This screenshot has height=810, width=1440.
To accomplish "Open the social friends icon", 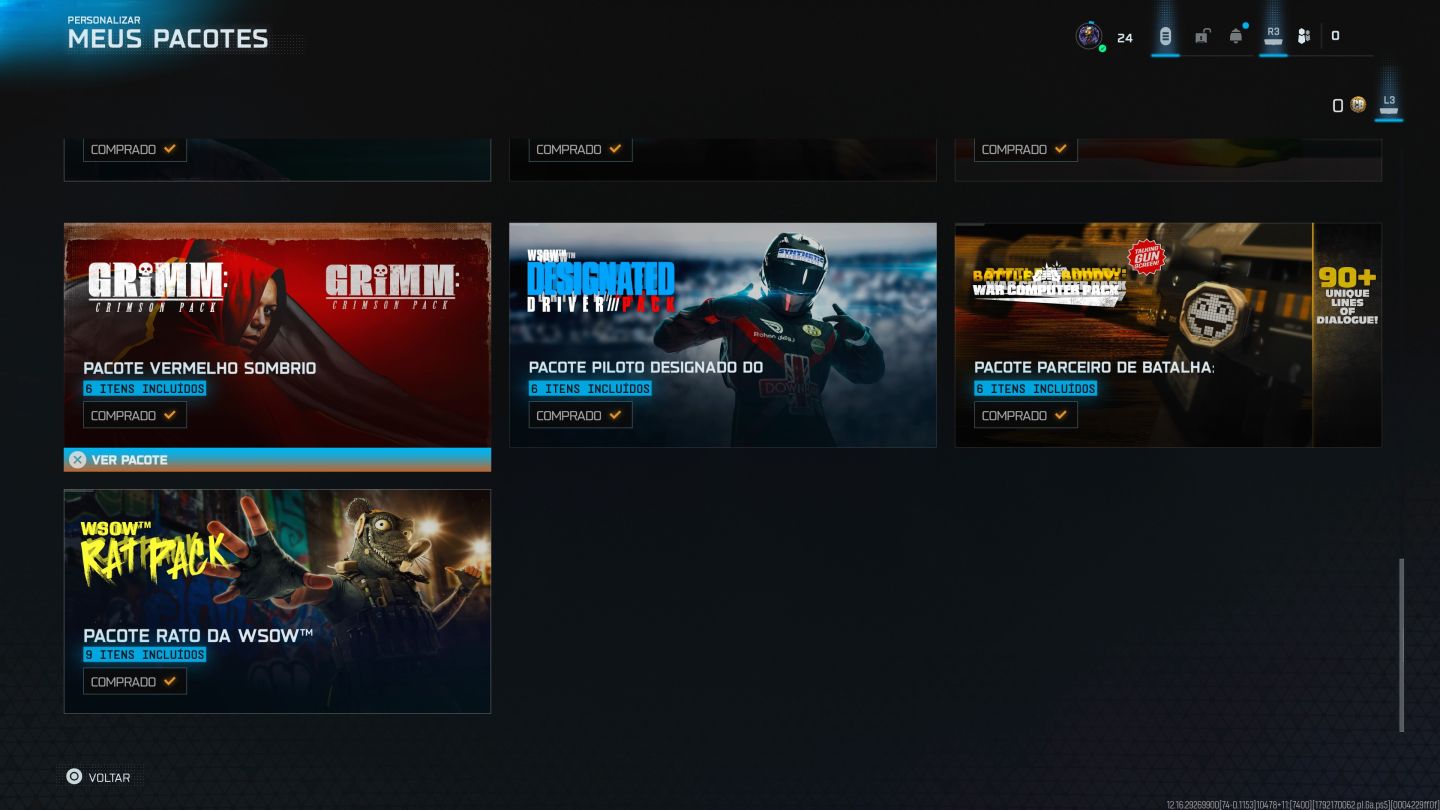I will pyautogui.click(x=1304, y=37).
